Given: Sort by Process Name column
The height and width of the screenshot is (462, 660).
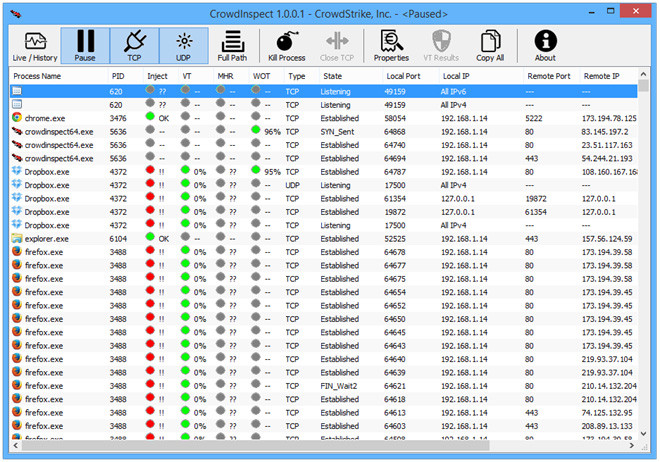Looking at the screenshot, I should [37, 76].
